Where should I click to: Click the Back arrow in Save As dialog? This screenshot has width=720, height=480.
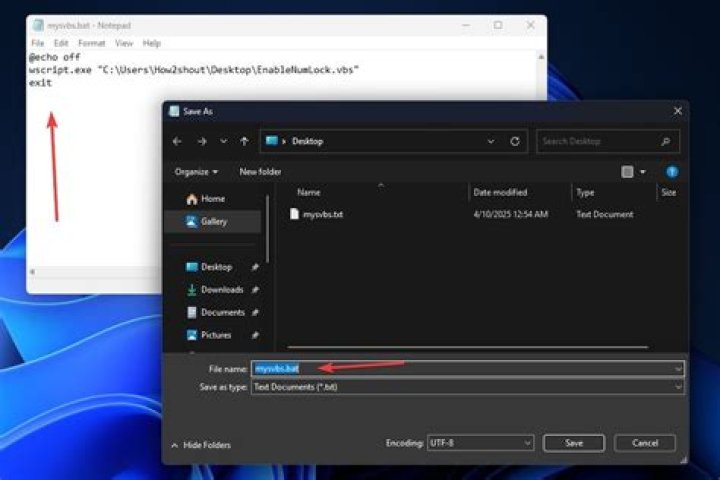pyautogui.click(x=177, y=142)
